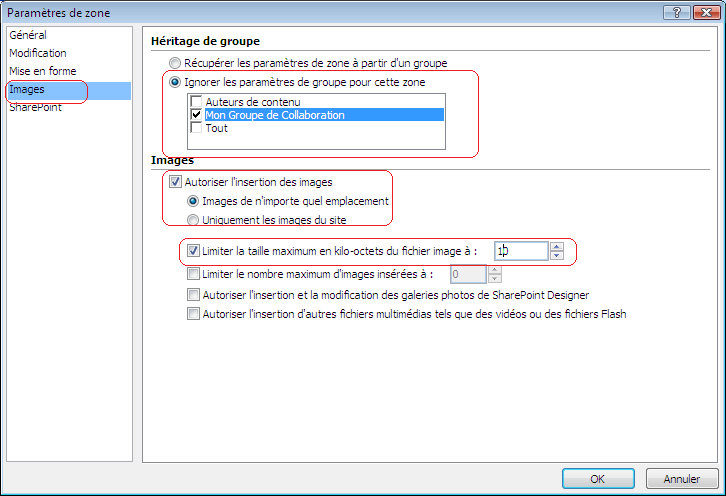Open the Modification settings page

coord(38,53)
